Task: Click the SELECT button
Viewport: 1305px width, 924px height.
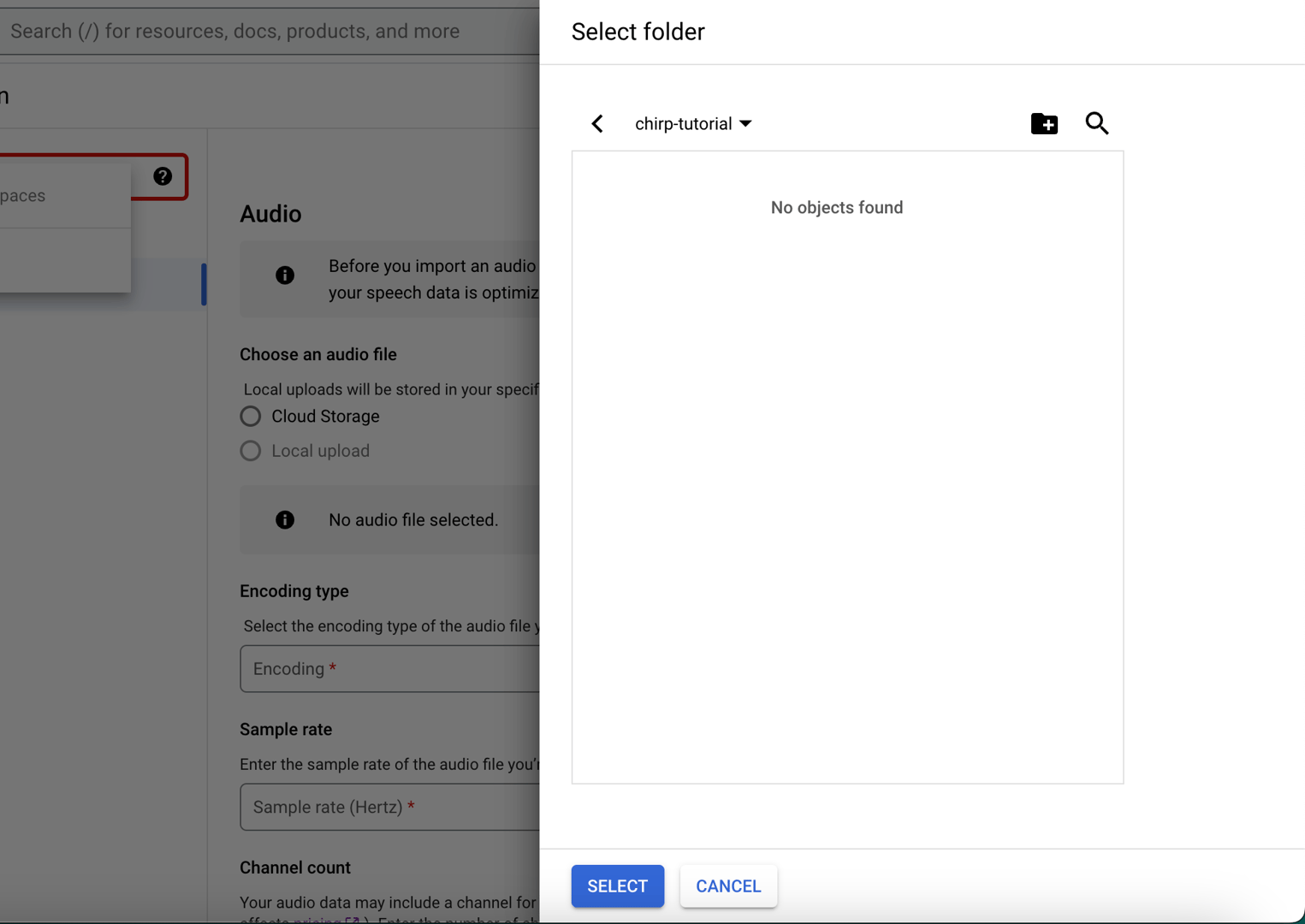Action: (618, 886)
